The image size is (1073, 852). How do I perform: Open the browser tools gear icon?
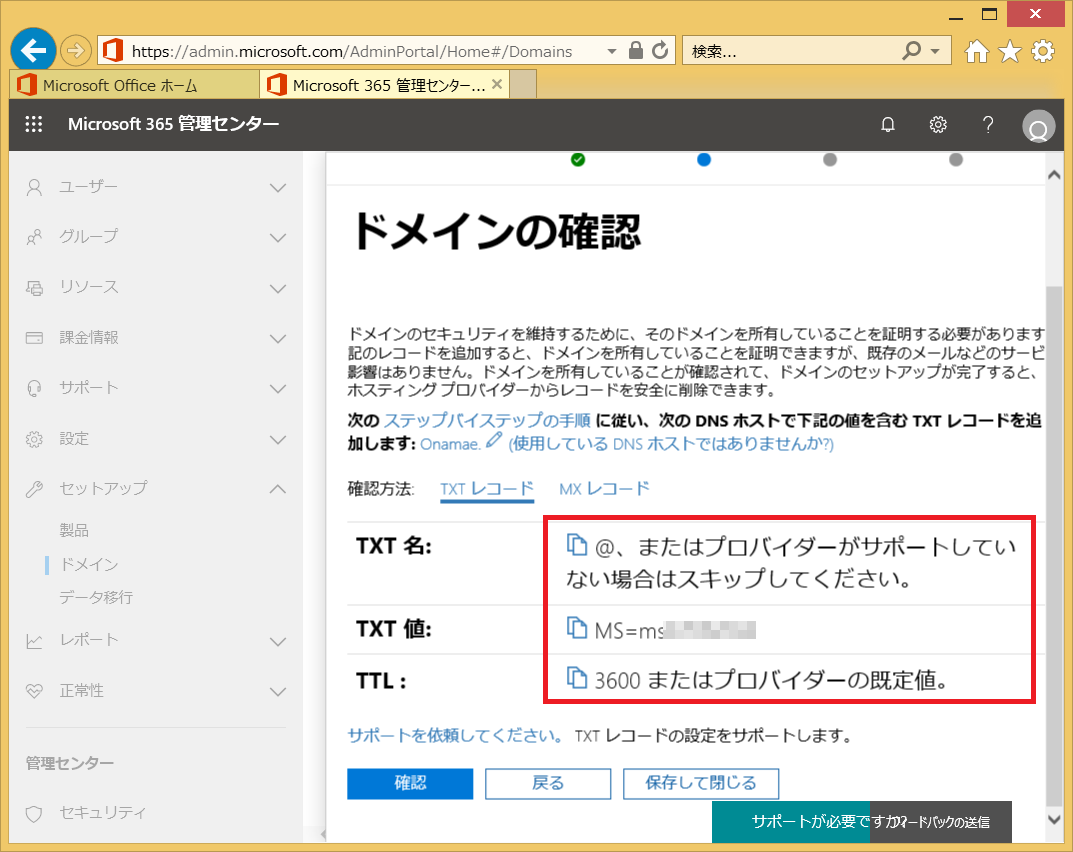click(1043, 51)
